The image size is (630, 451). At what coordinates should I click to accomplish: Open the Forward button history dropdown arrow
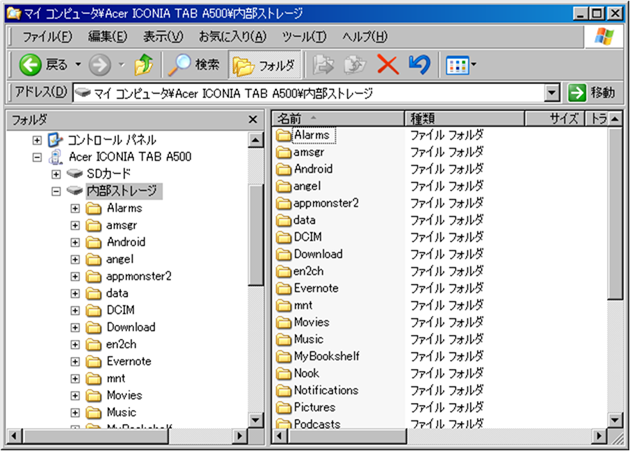point(121,64)
